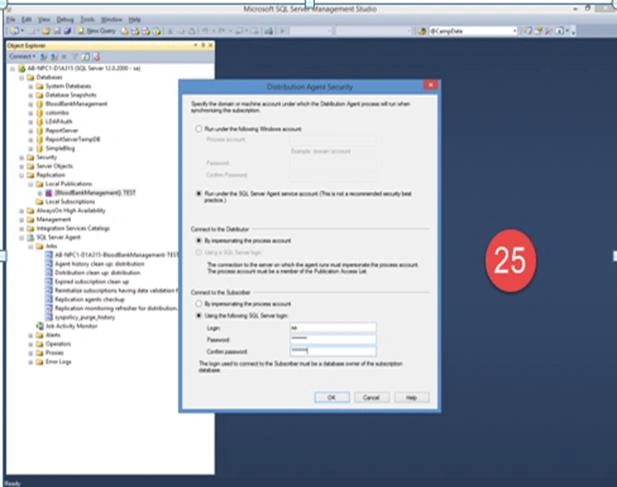Click OK in Distribution Agent Security

click(332, 397)
